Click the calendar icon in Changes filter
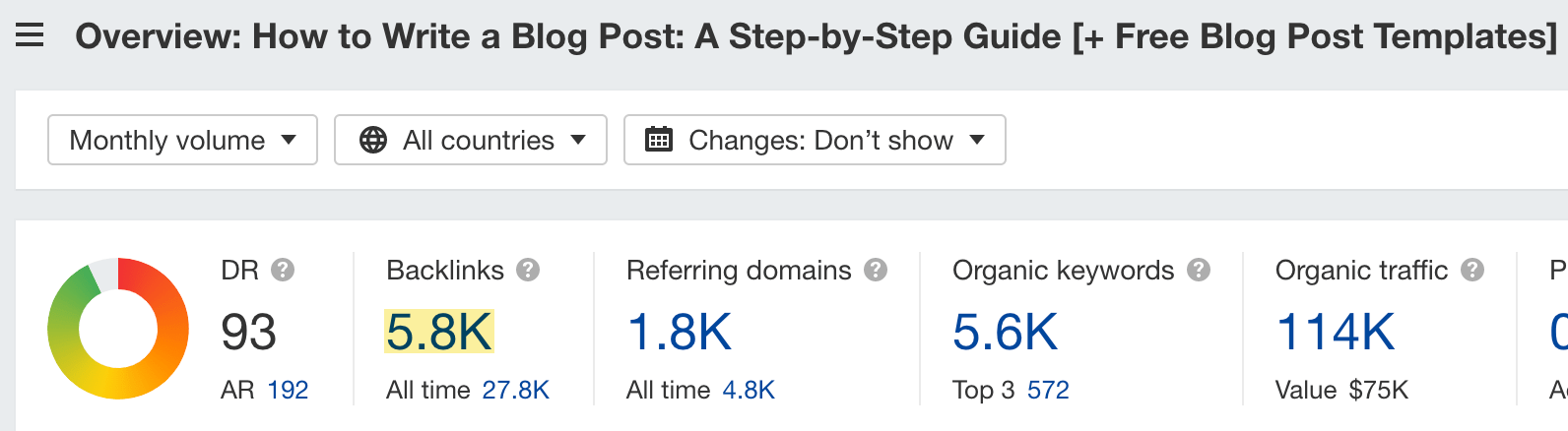 [x=658, y=140]
